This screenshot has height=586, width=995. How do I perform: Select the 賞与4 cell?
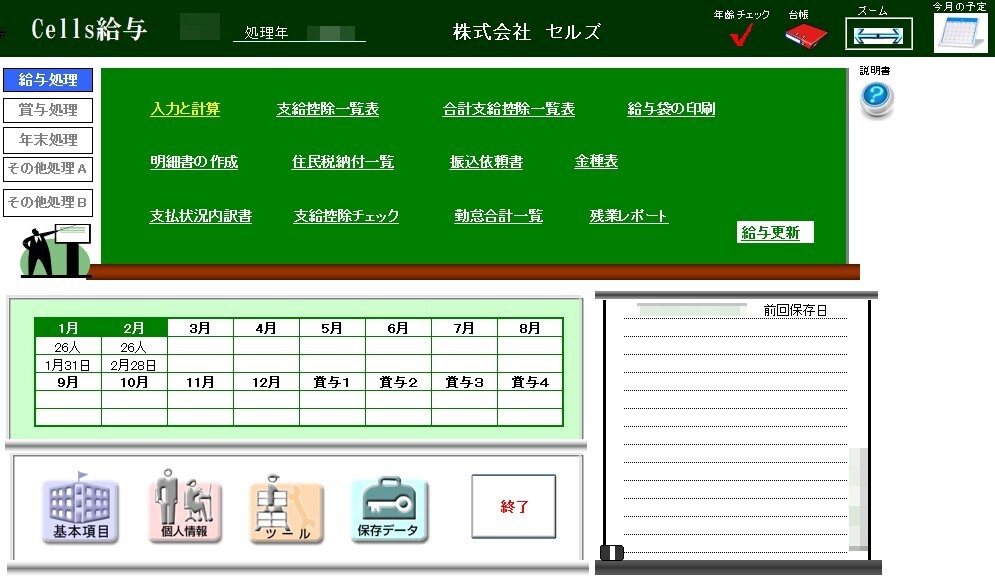click(530, 382)
